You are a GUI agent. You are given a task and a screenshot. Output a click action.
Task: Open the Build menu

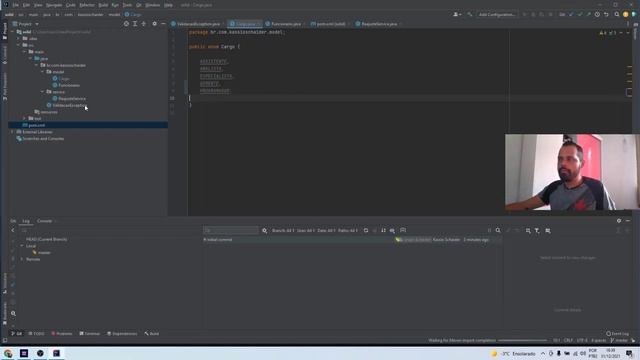(x=103, y=5)
